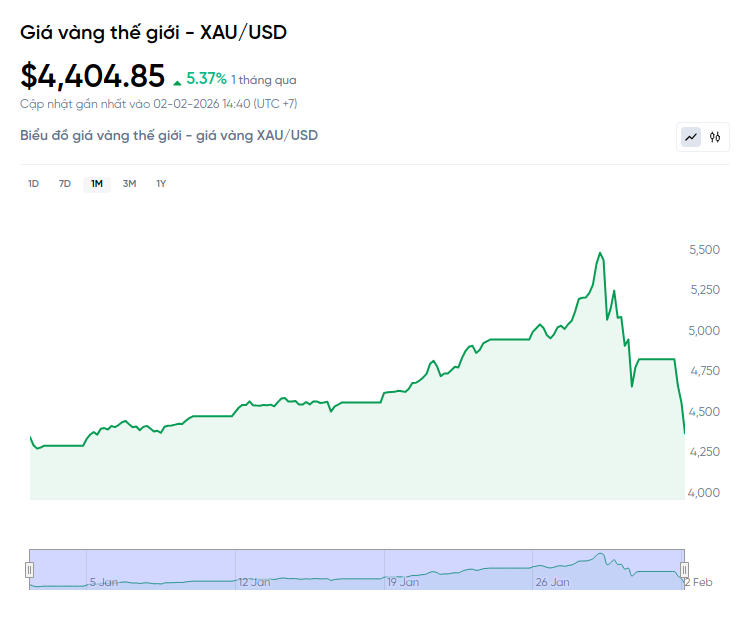Viewport: 750px width, 634px height.
Task: Select the 3M time range
Action: (129, 184)
